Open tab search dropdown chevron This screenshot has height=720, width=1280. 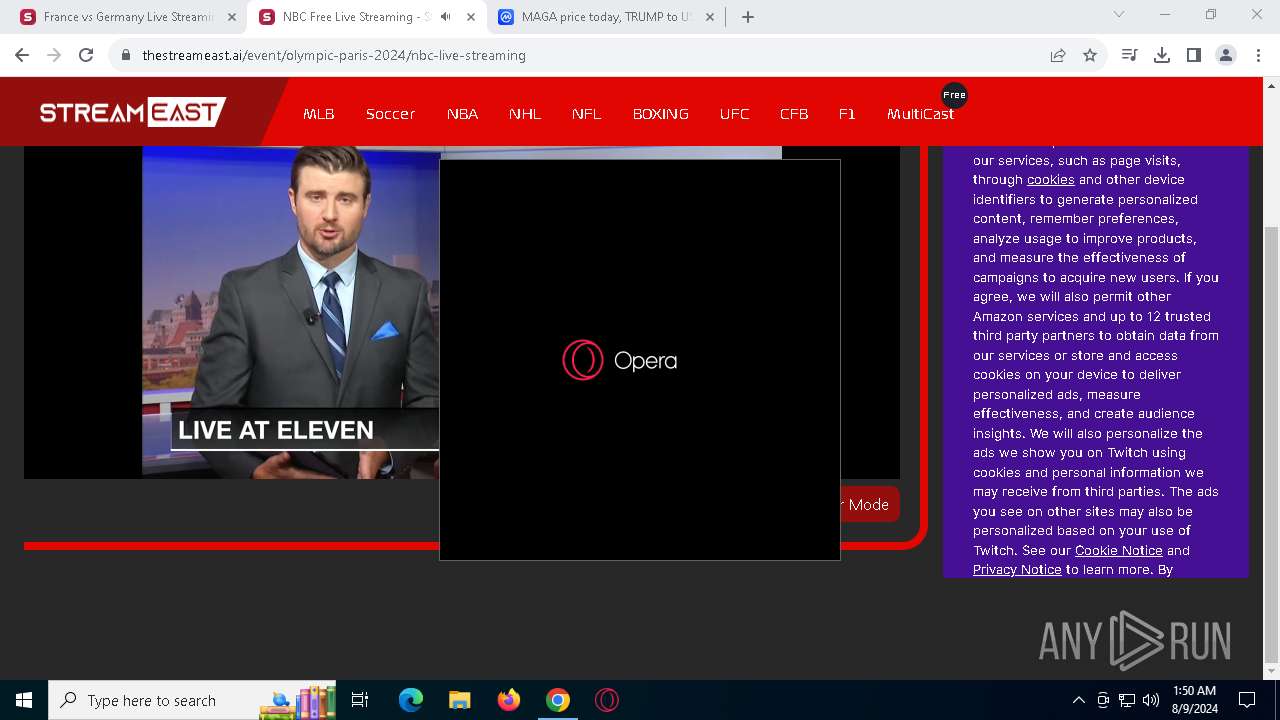point(1119,14)
